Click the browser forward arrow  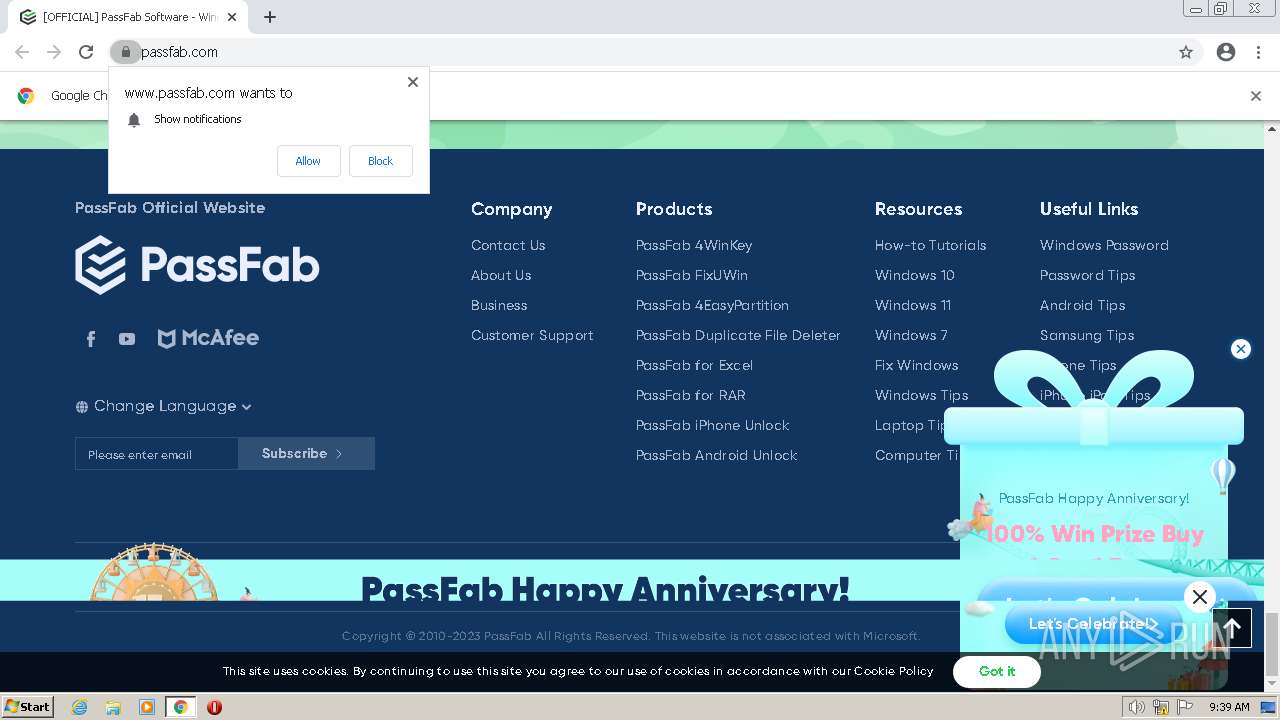click(x=54, y=52)
